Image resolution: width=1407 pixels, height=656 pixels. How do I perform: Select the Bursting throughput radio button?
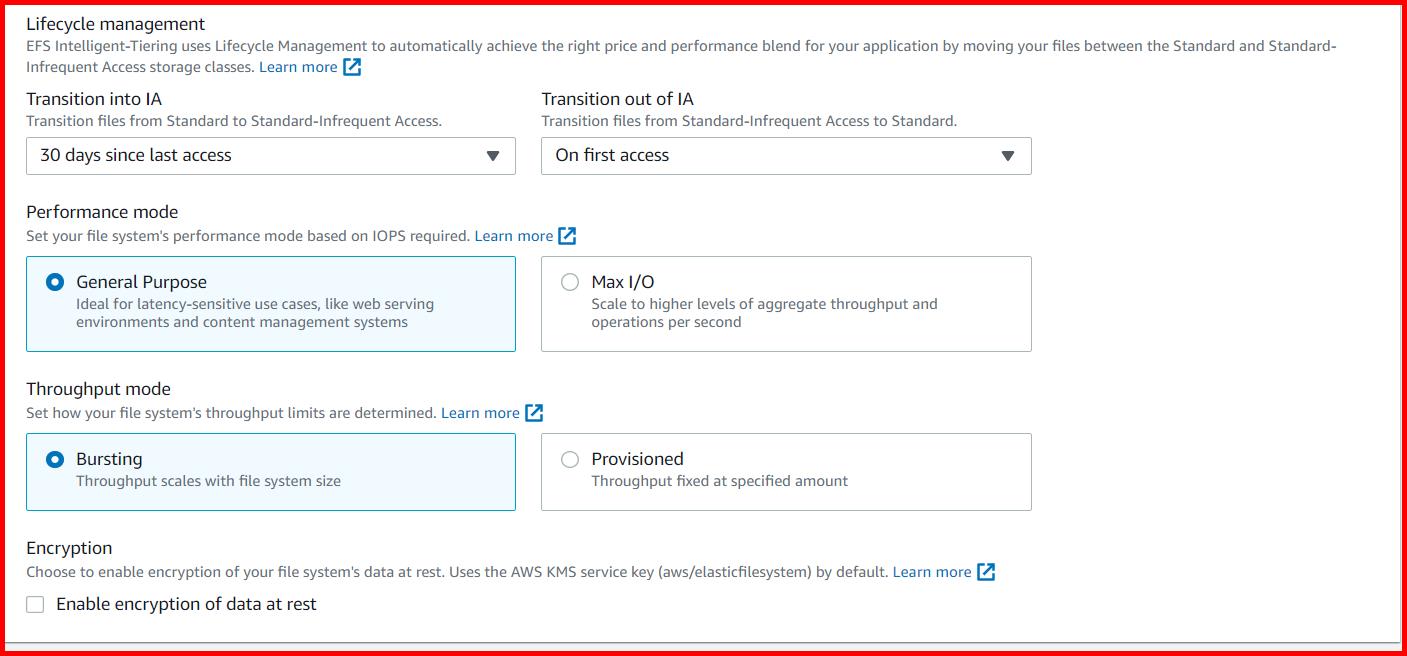pyautogui.click(x=55, y=459)
